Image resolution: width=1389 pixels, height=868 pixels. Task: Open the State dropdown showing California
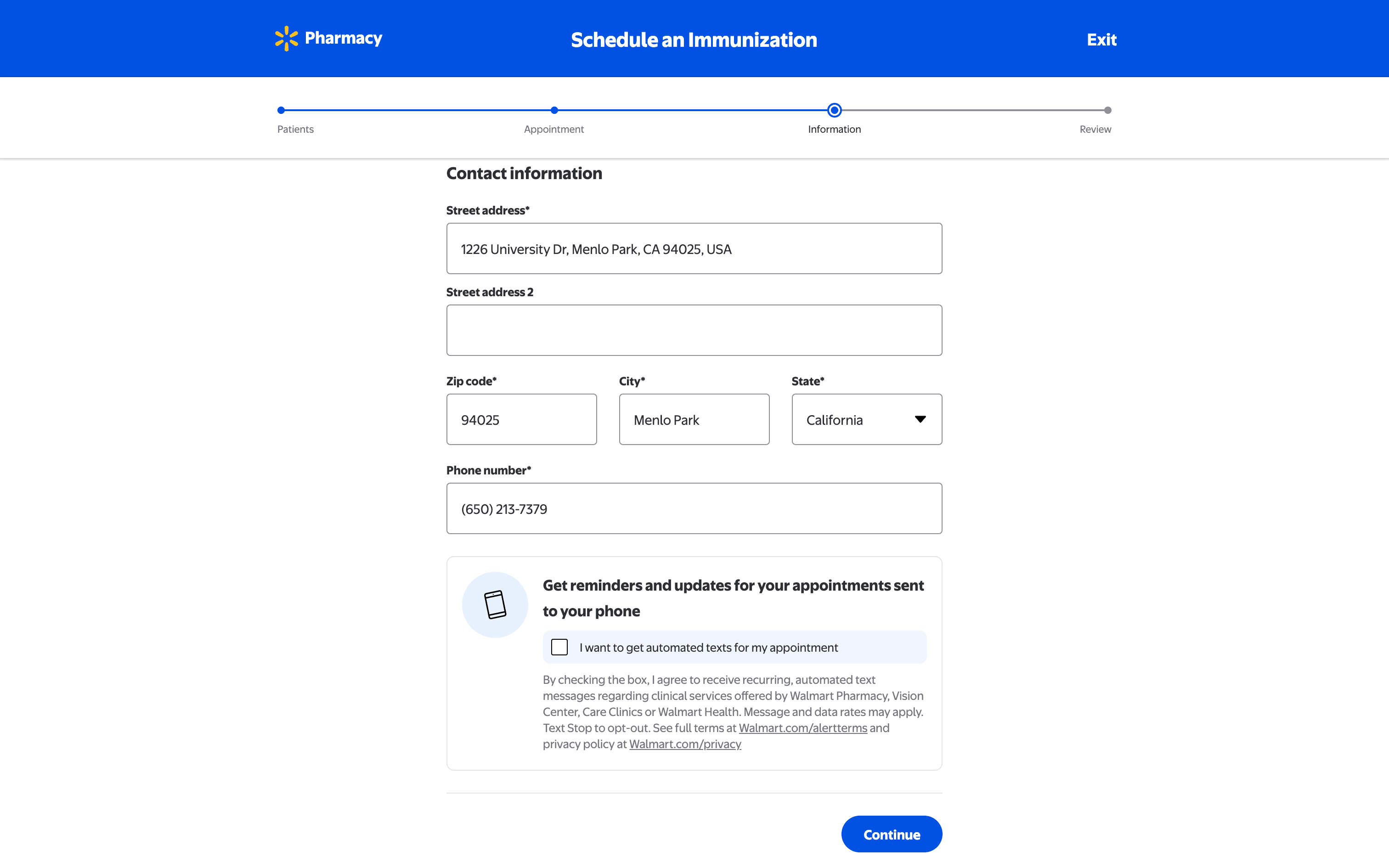pyautogui.click(x=865, y=419)
